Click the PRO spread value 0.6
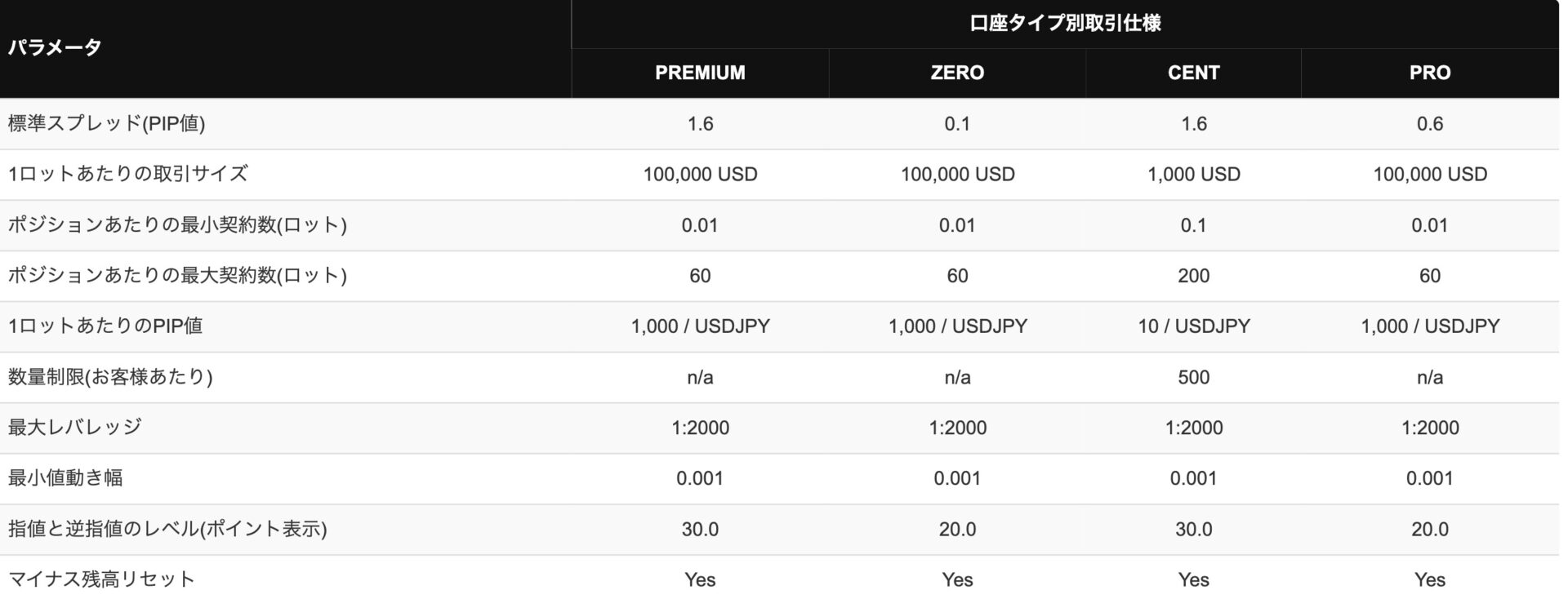The height and width of the screenshot is (608, 1568). pos(1429,123)
